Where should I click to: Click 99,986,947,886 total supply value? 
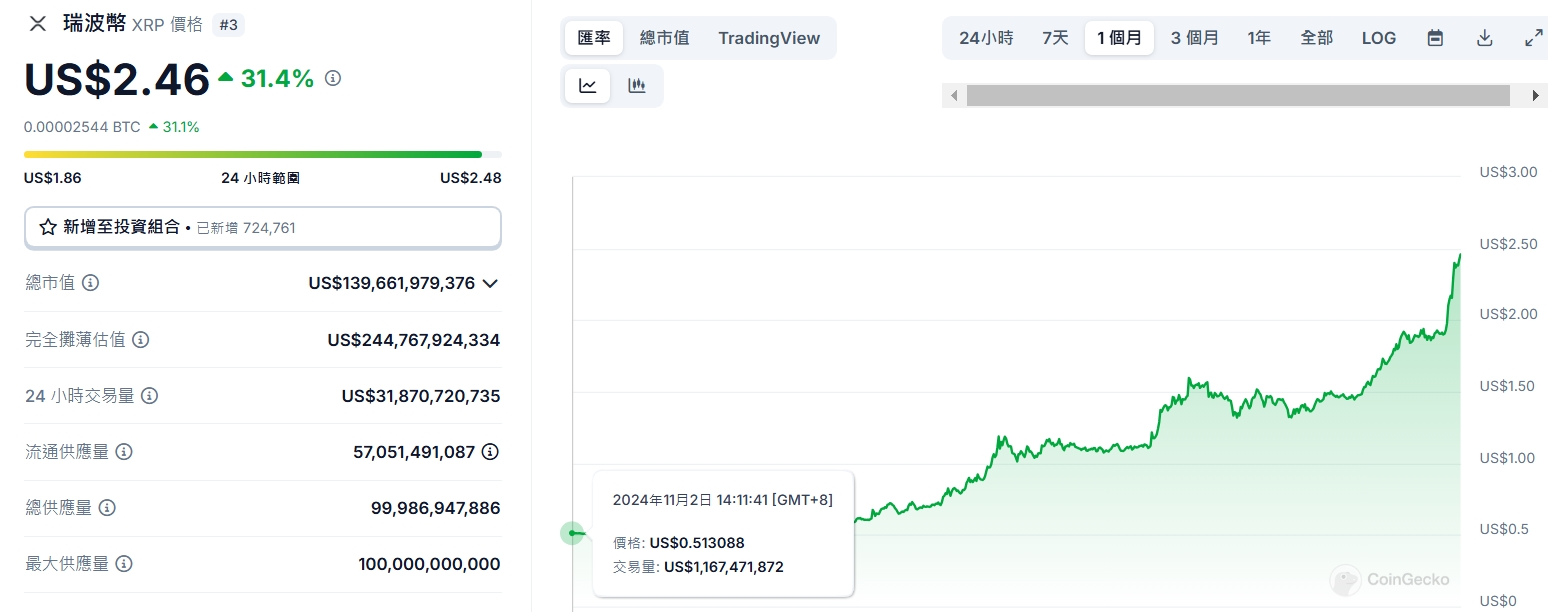coord(436,508)
